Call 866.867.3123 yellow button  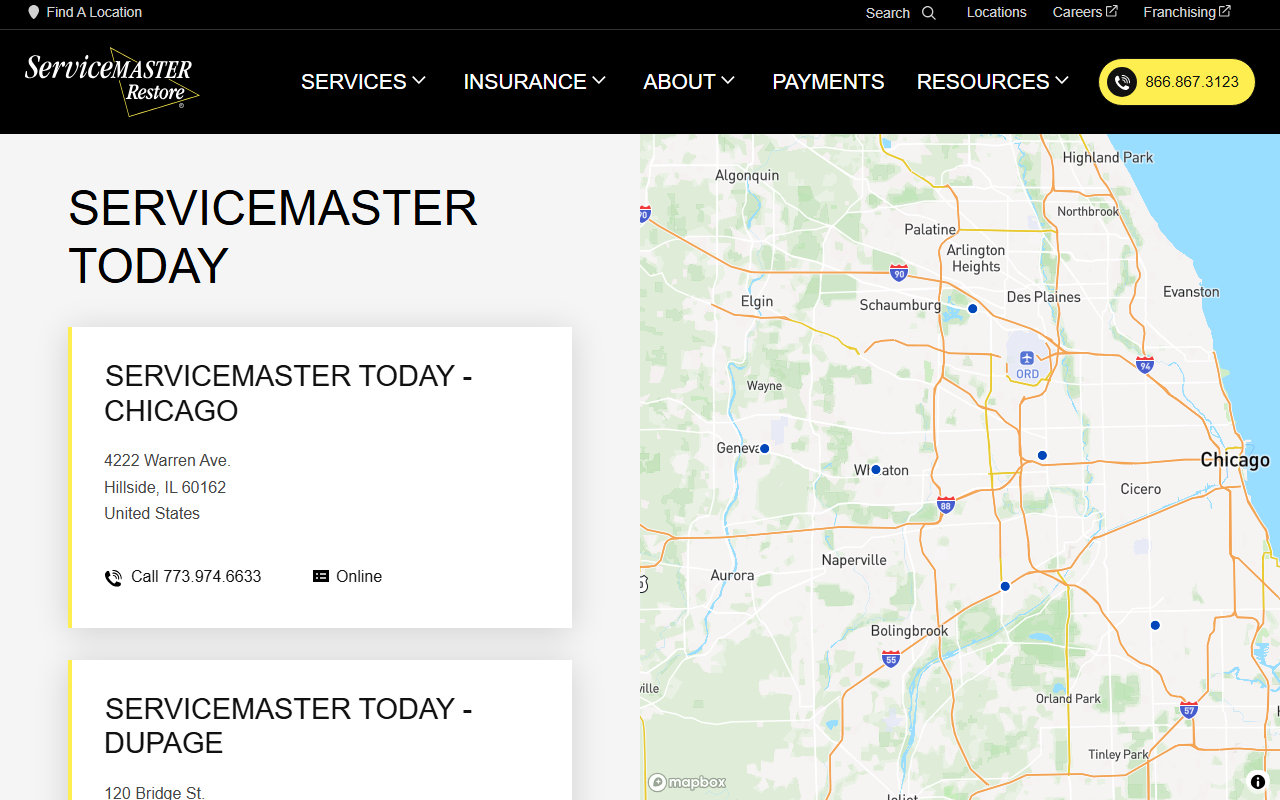click(x=1177, y=82)
